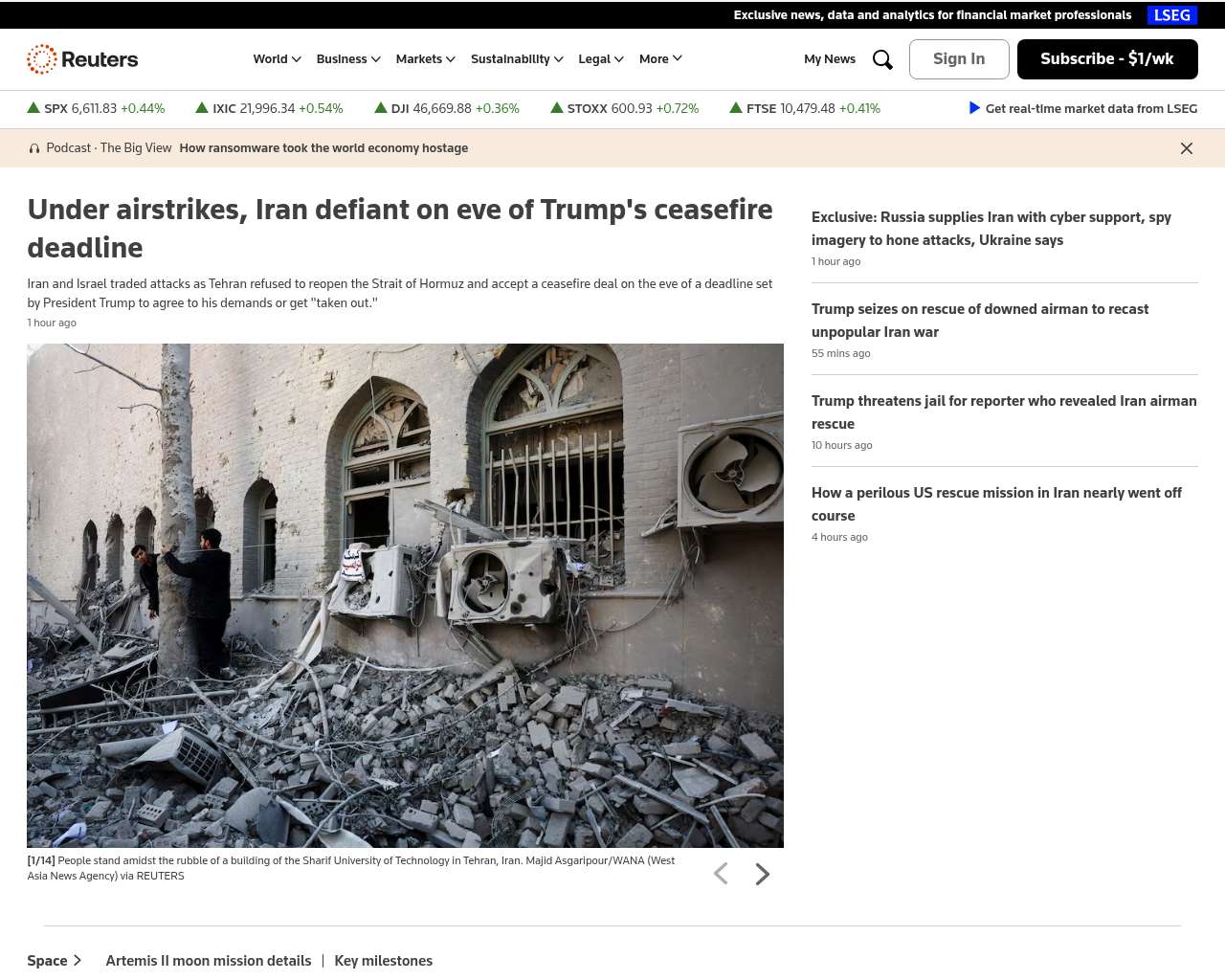Click the LSEG badge in top bar
The width and height of the screenshot is (1225, 980).
pyautogui.click(x=1171, y=15)
